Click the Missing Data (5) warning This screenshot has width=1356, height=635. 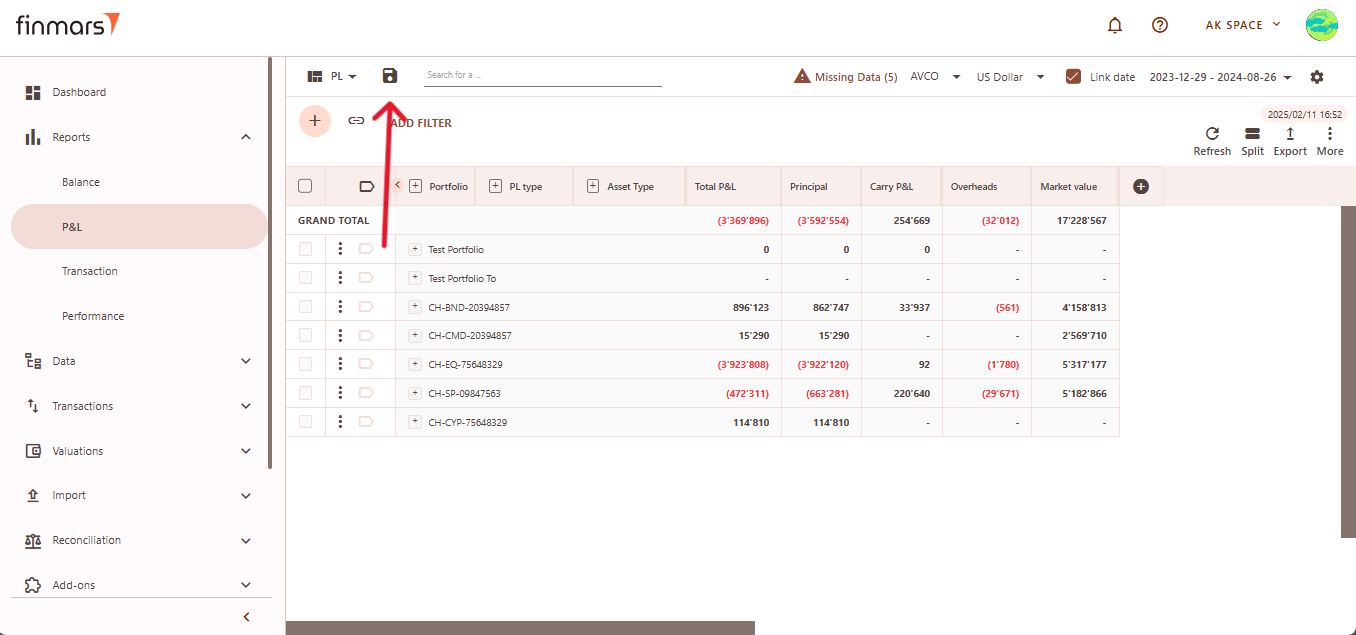(845, 77)
